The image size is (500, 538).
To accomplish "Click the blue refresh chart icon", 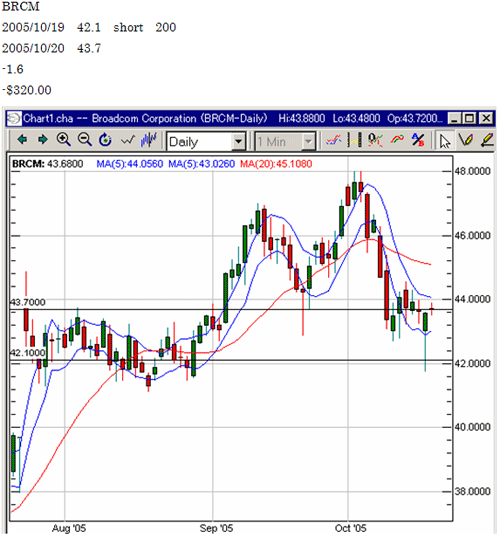I will (105, 140).
